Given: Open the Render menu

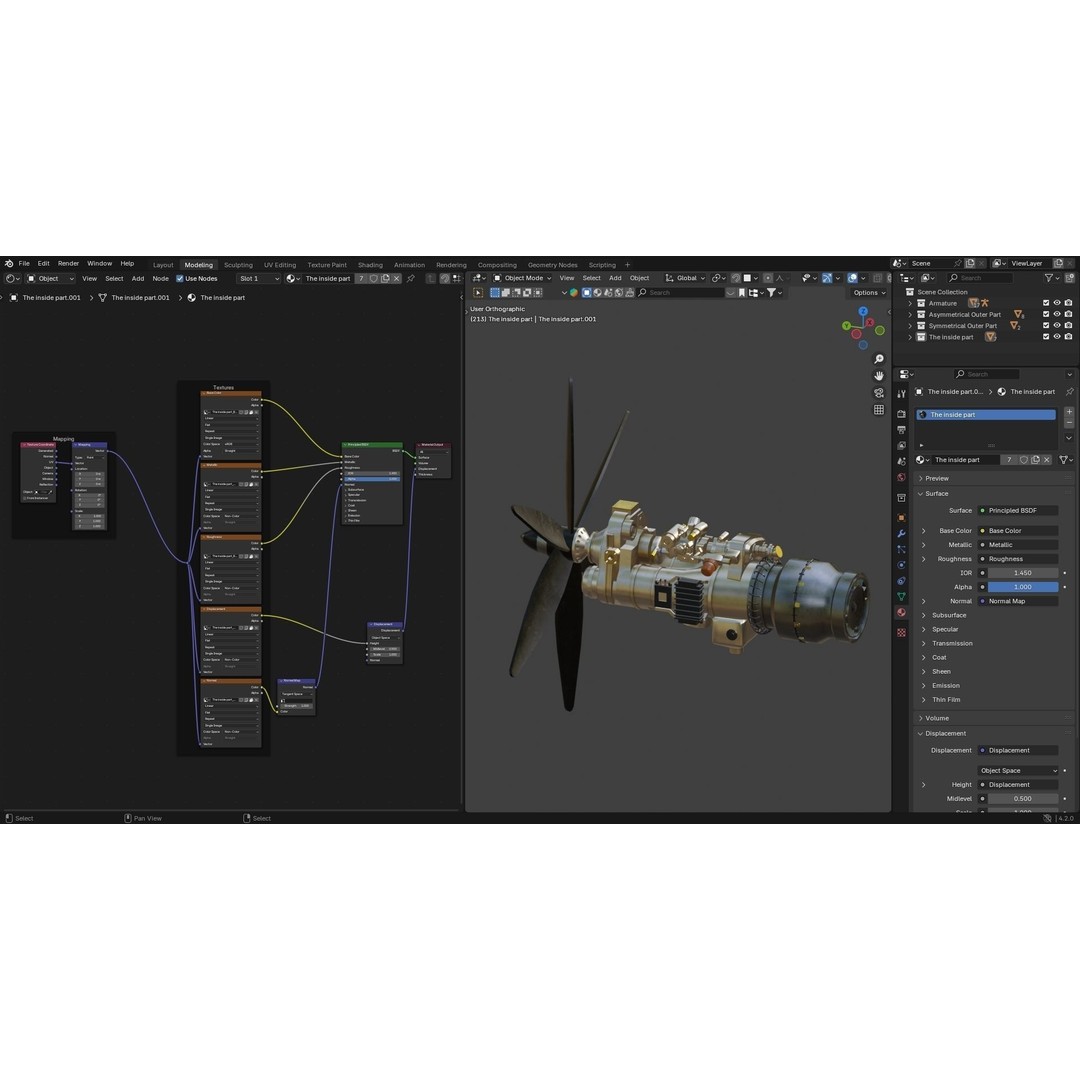Looking at the screenshot, I should click(68, 263).
